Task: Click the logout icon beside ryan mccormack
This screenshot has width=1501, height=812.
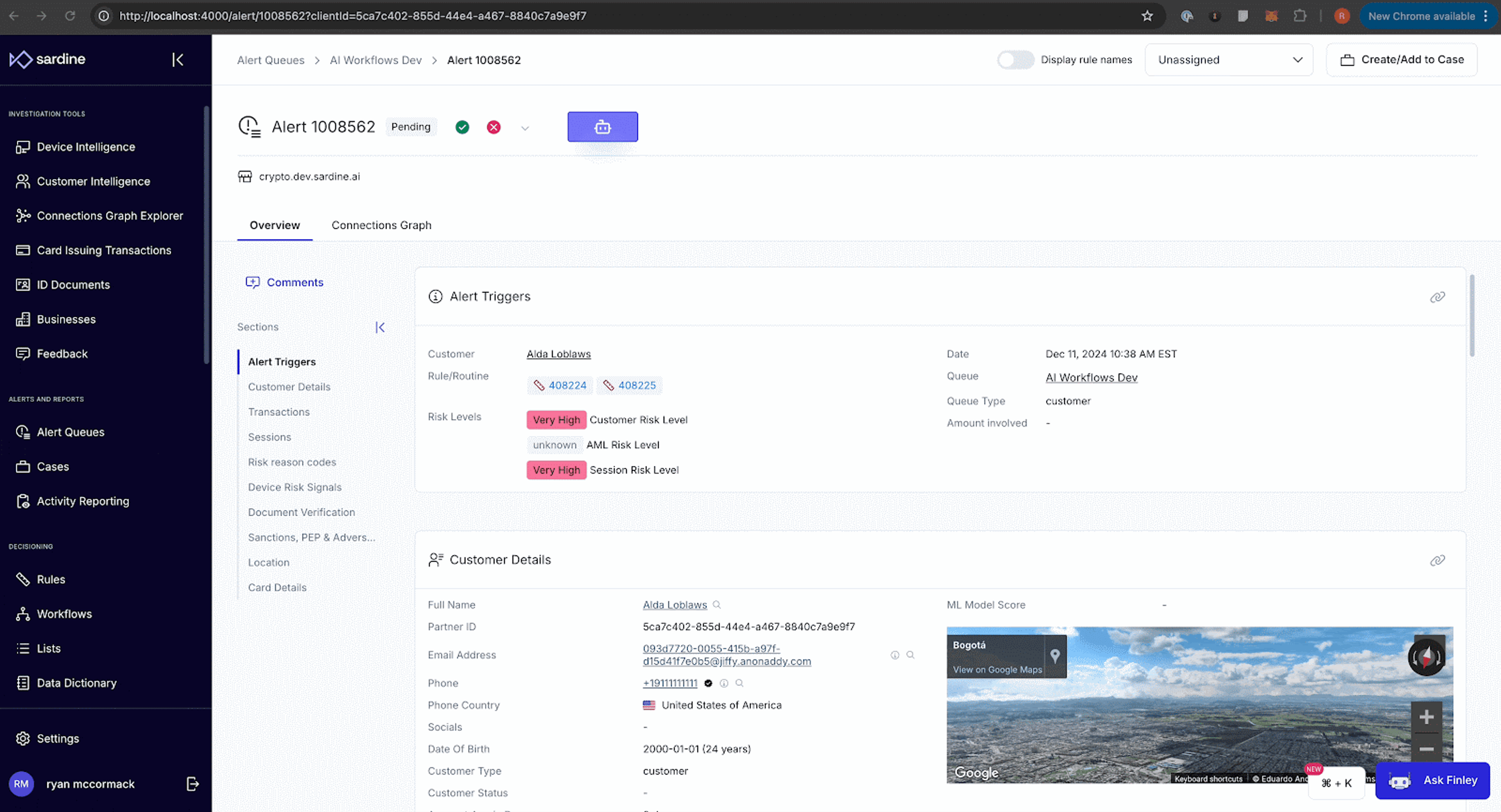Action: [193, 784]
